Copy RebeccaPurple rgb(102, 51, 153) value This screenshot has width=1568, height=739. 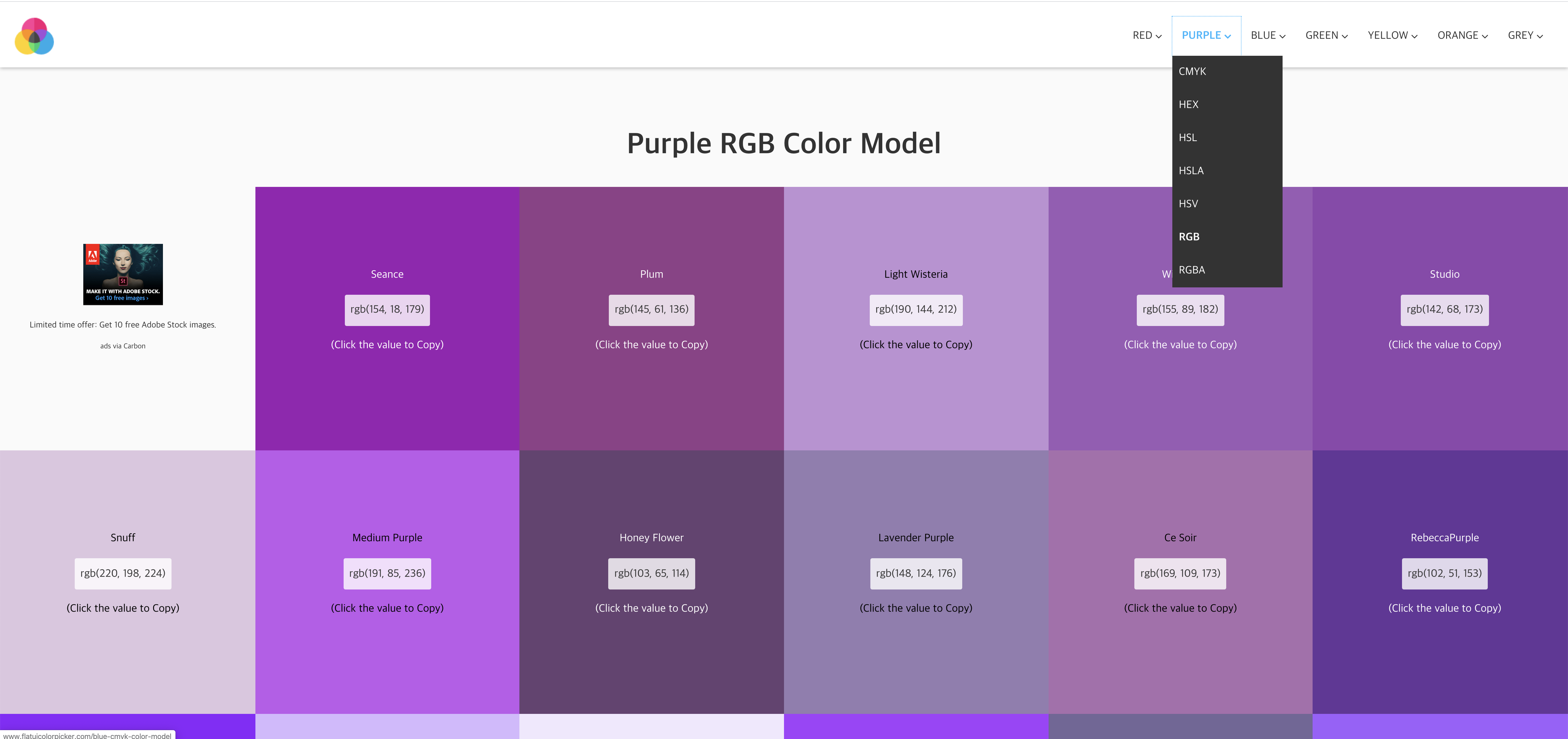click(1445, 573)
